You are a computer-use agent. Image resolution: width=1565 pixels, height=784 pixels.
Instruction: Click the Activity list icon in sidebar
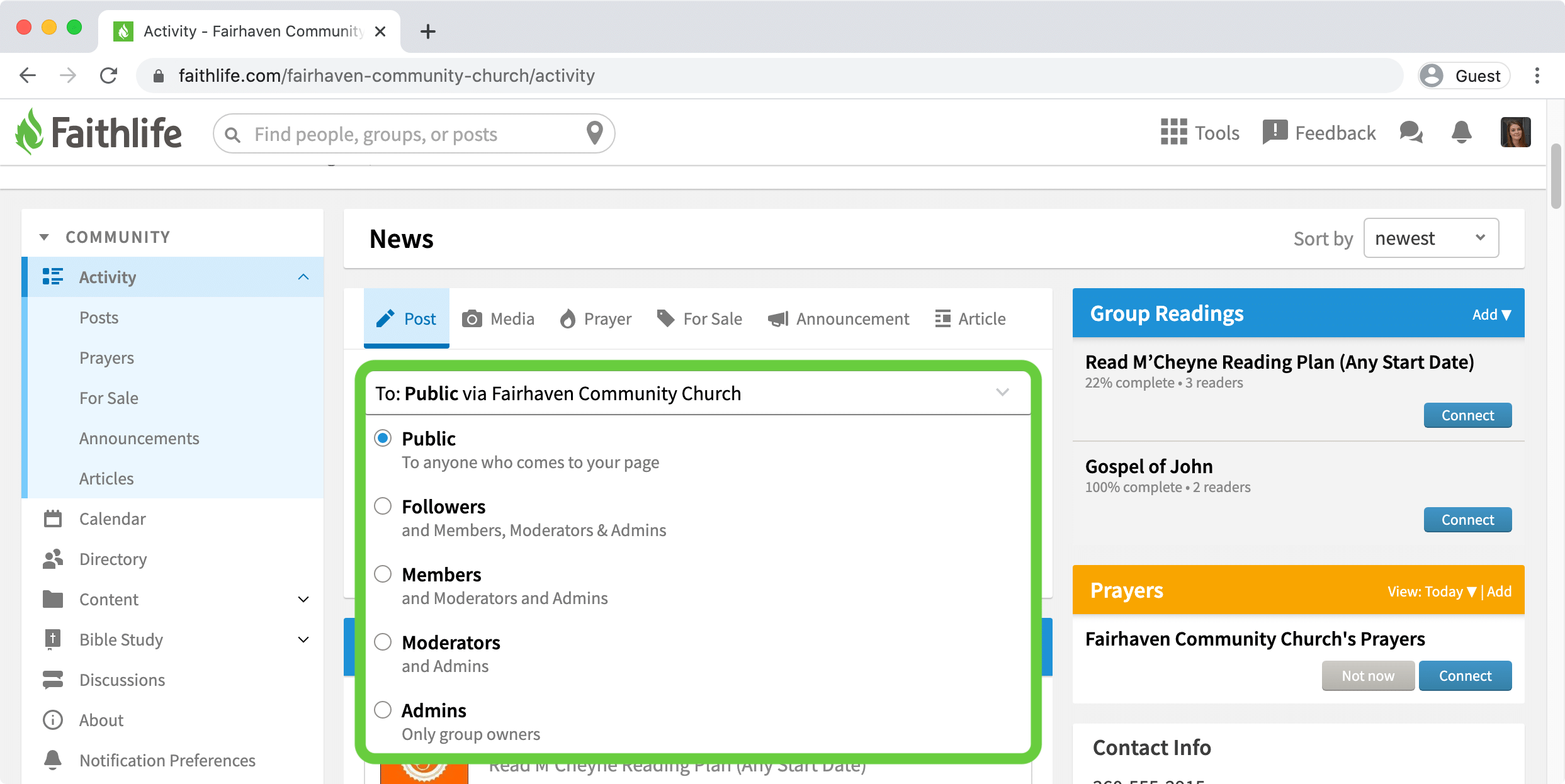point(53,276)
